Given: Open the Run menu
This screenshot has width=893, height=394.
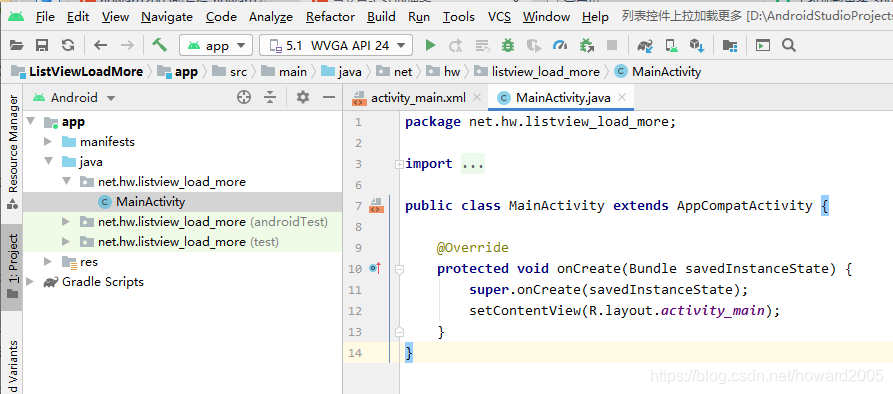Looking at the screenshot, I should pyautogui.click(x=419, y=17).
